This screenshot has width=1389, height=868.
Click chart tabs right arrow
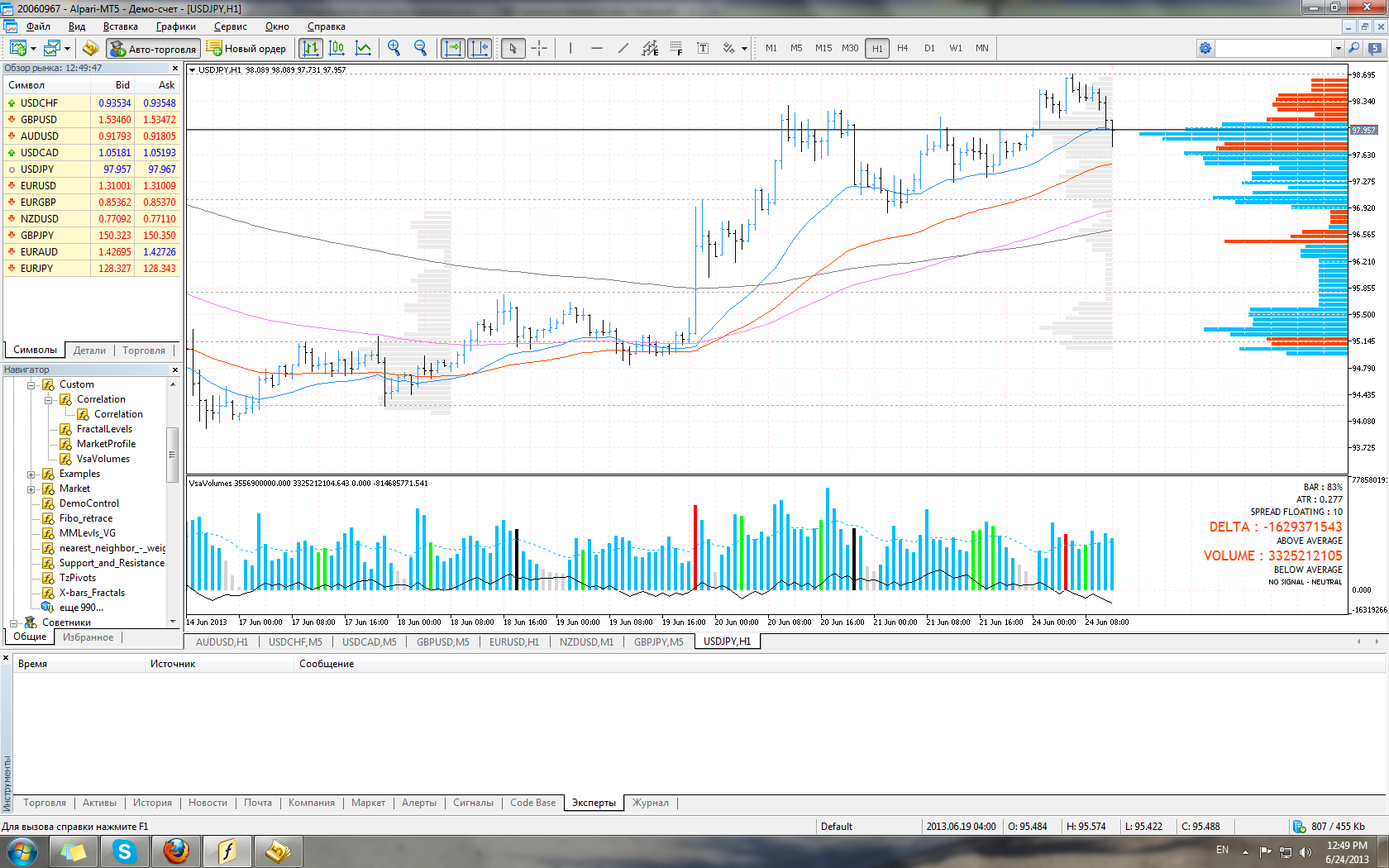[x=1377, y=641]
